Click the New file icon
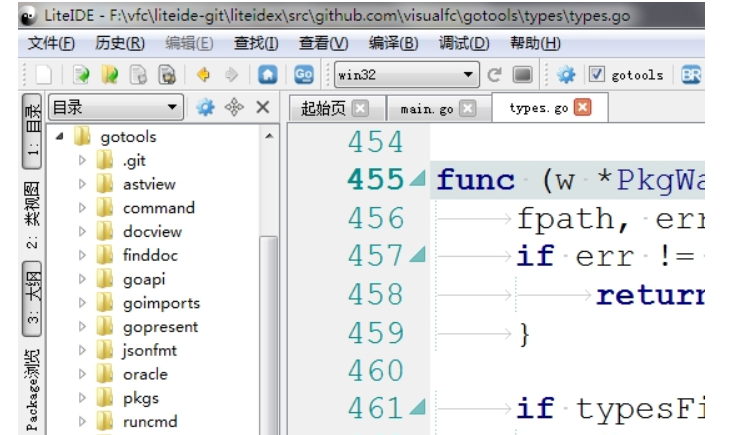The width and height of the screenshot is (740, 435). click(44, 75)
